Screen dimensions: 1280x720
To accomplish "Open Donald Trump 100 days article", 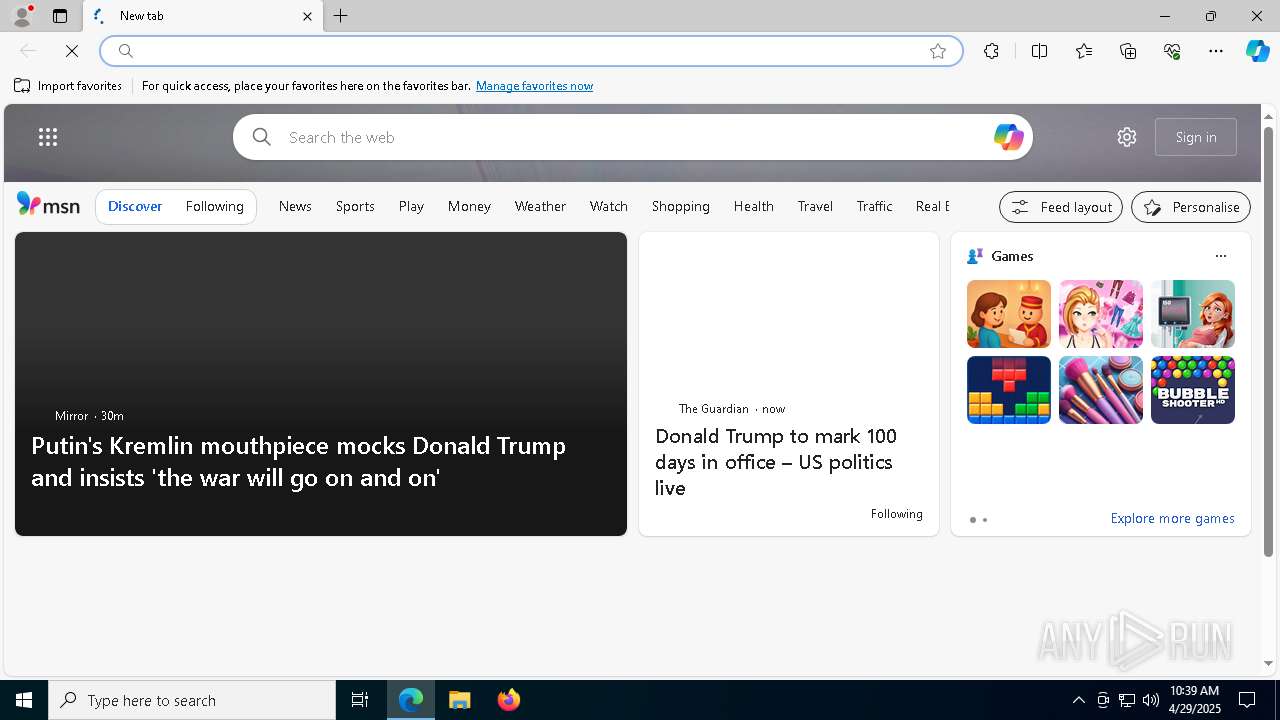I will pos(776,462).
